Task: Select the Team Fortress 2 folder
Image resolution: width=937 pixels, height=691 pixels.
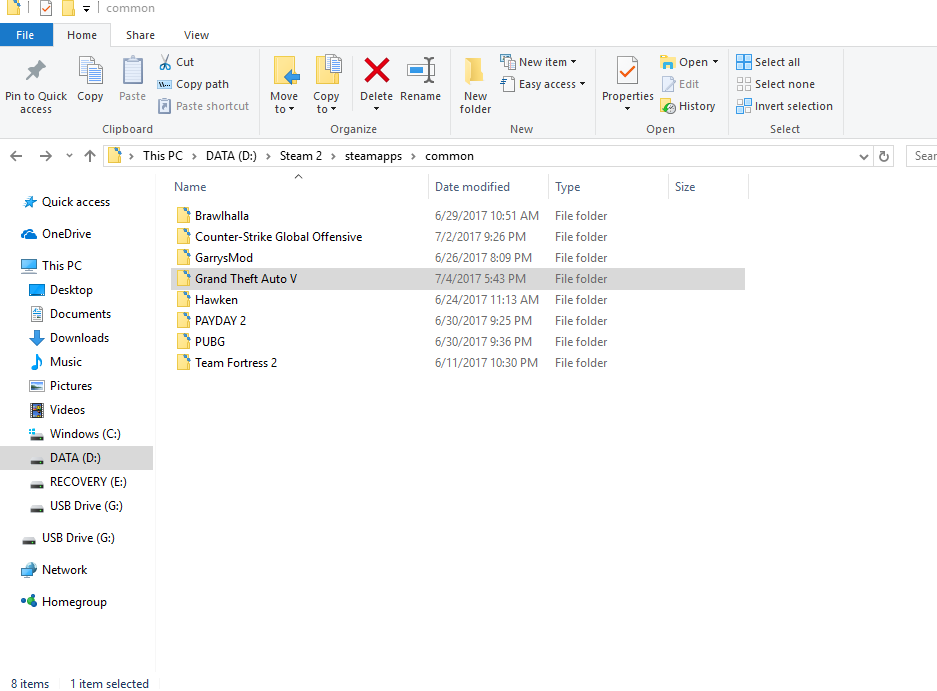Action: click(458, 363)
